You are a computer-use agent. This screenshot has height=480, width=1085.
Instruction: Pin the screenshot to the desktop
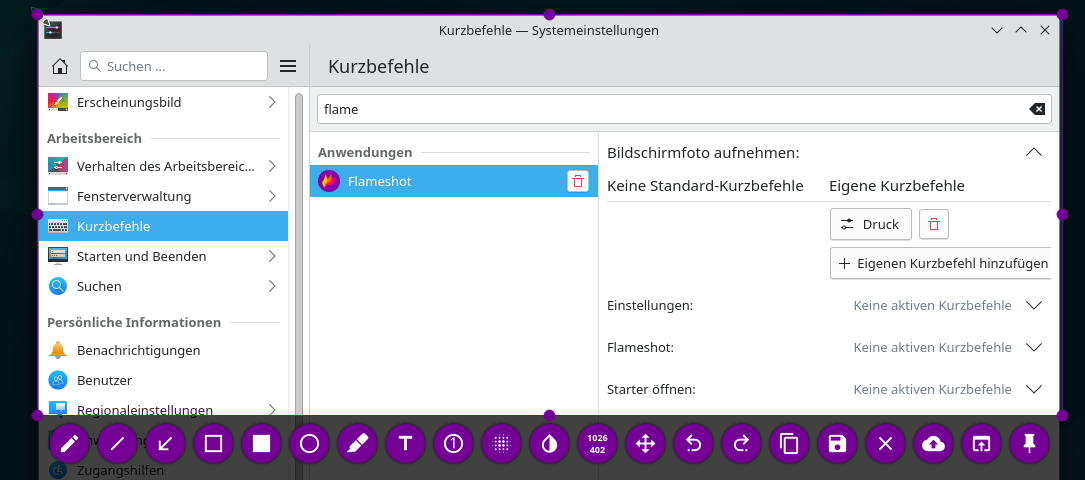1029,443
